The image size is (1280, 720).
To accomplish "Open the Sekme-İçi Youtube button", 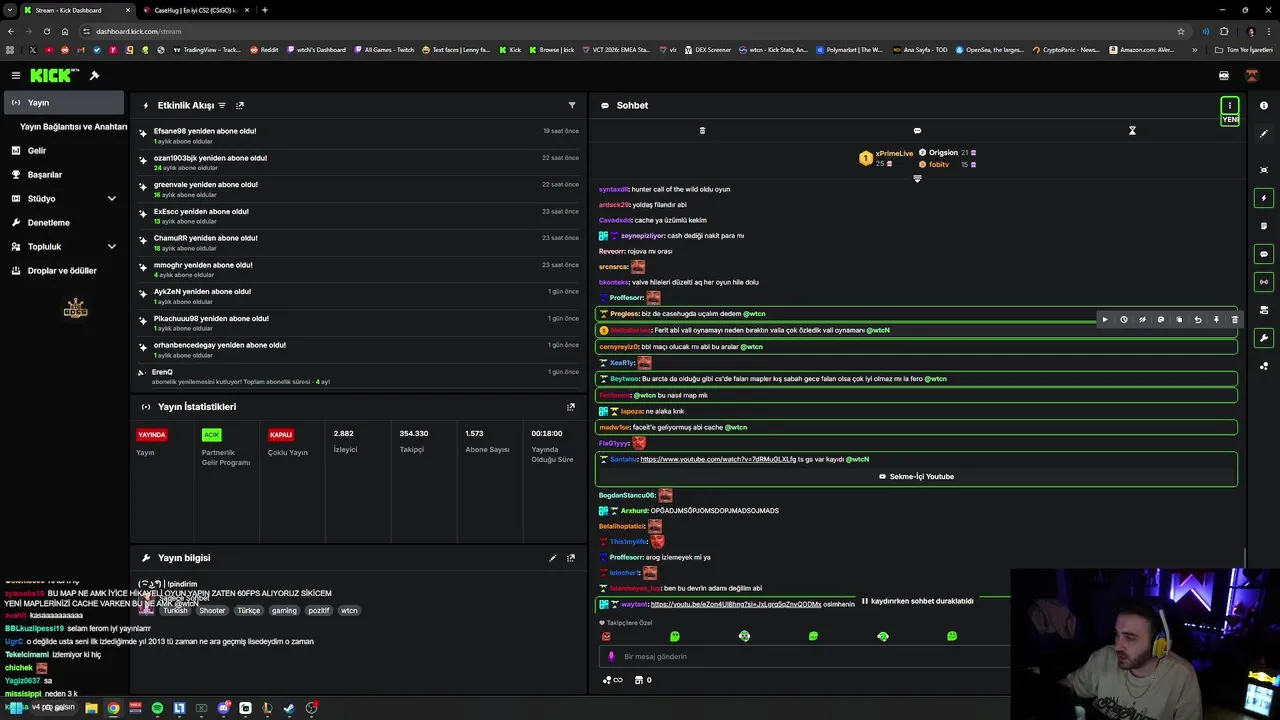I will pos(916,477).
